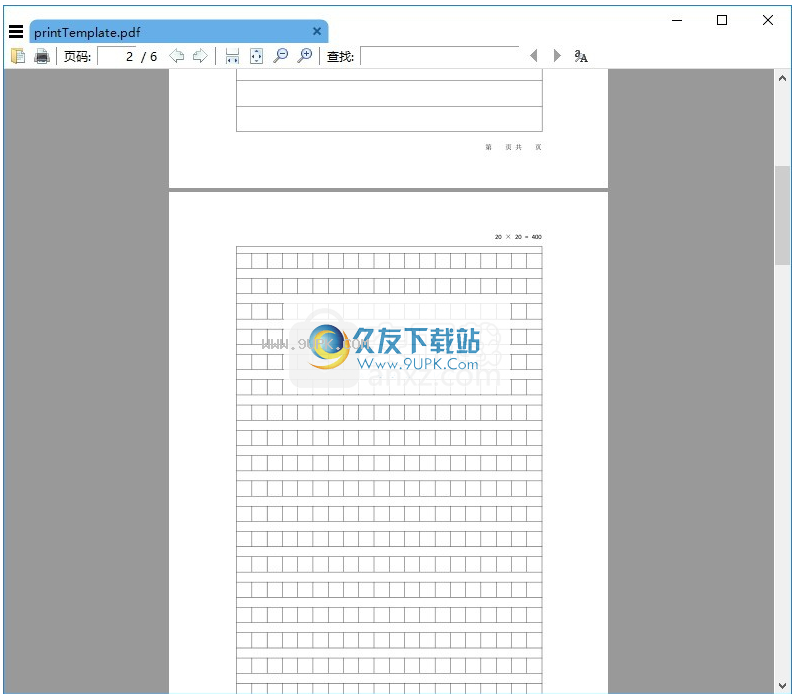795x694 pixels.
Task: Click find previous triangle button
Action: [533, 56]
